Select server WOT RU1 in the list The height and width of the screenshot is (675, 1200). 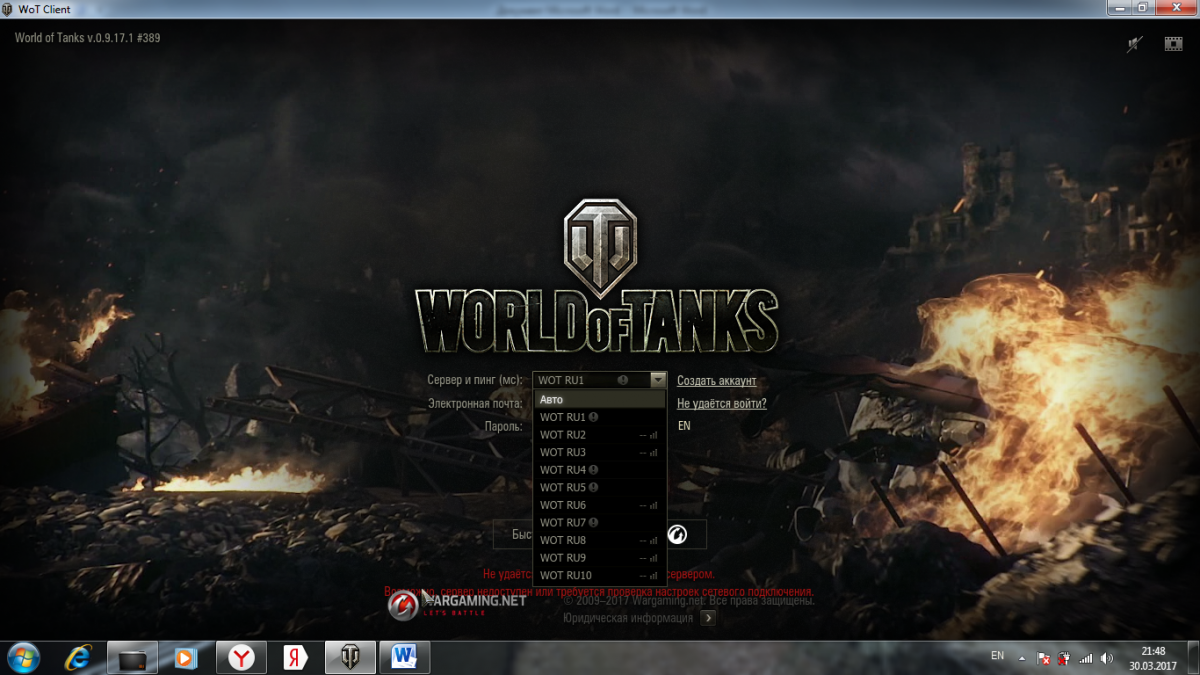pos(600,417)
